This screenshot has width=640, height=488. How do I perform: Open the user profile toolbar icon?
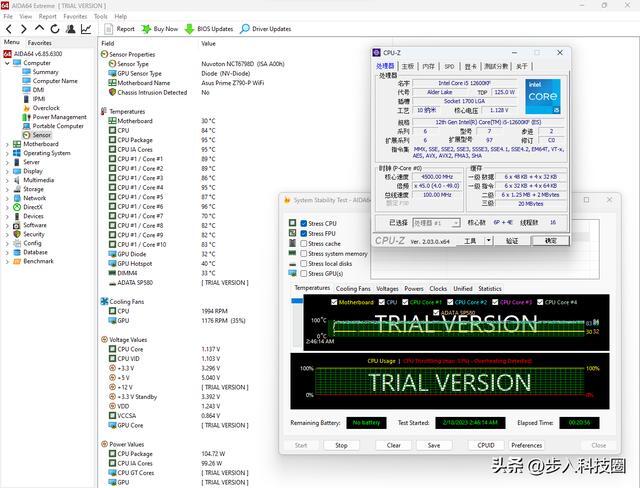(x=70, y=29)
